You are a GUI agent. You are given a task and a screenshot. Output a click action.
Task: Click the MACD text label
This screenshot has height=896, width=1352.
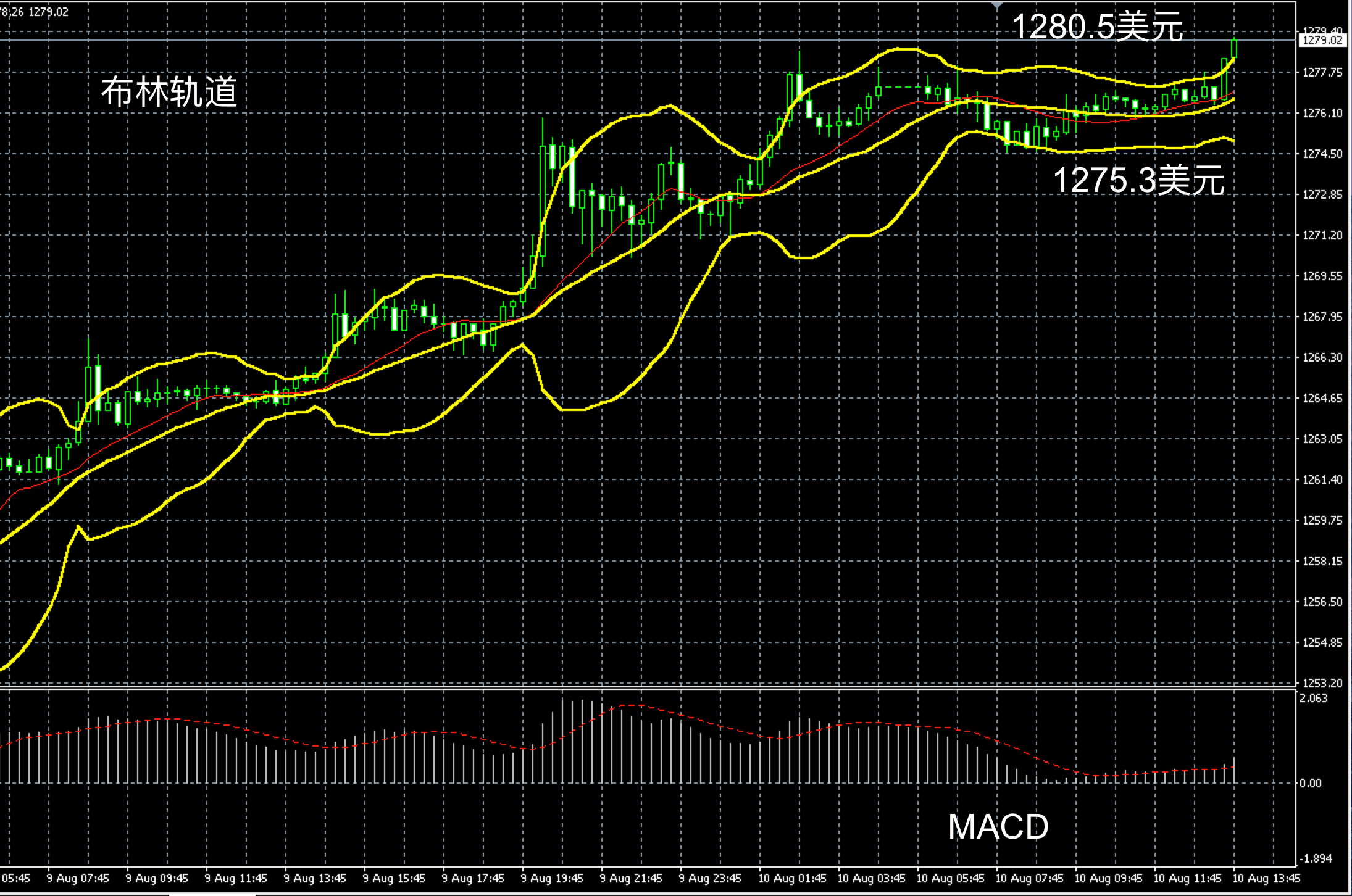coord(998,827)
